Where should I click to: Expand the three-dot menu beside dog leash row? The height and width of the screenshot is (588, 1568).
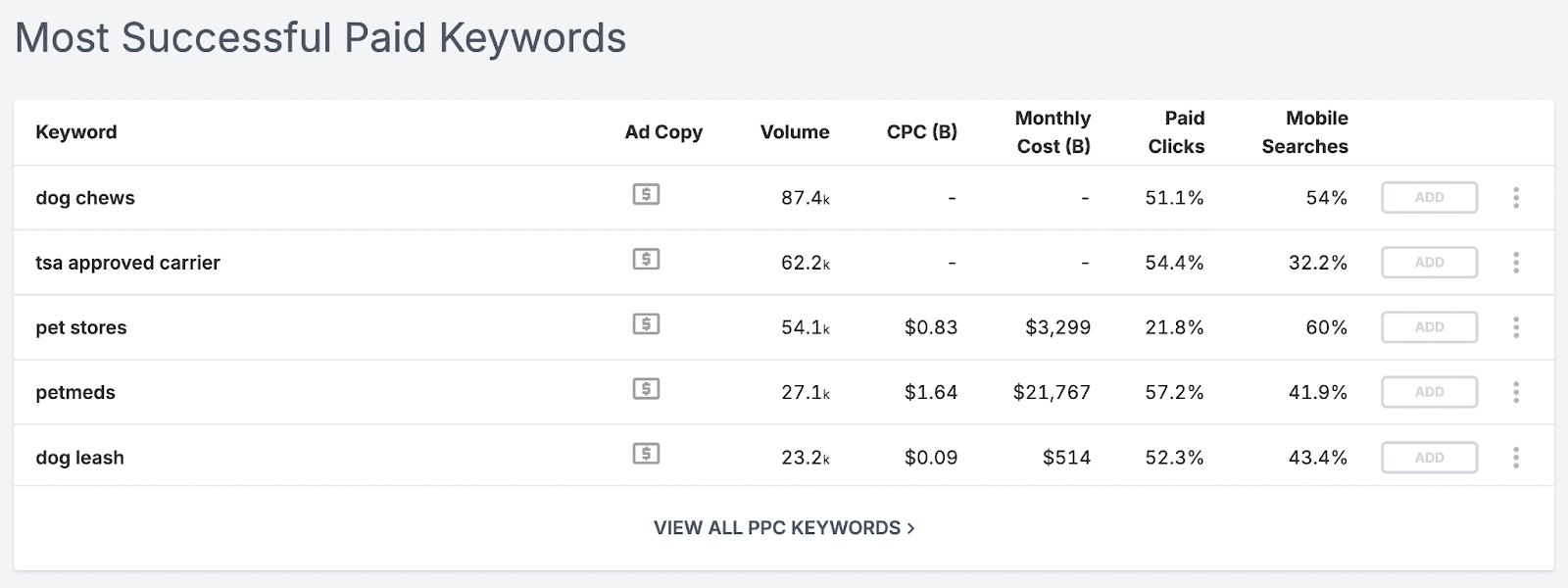point(1515,456)
